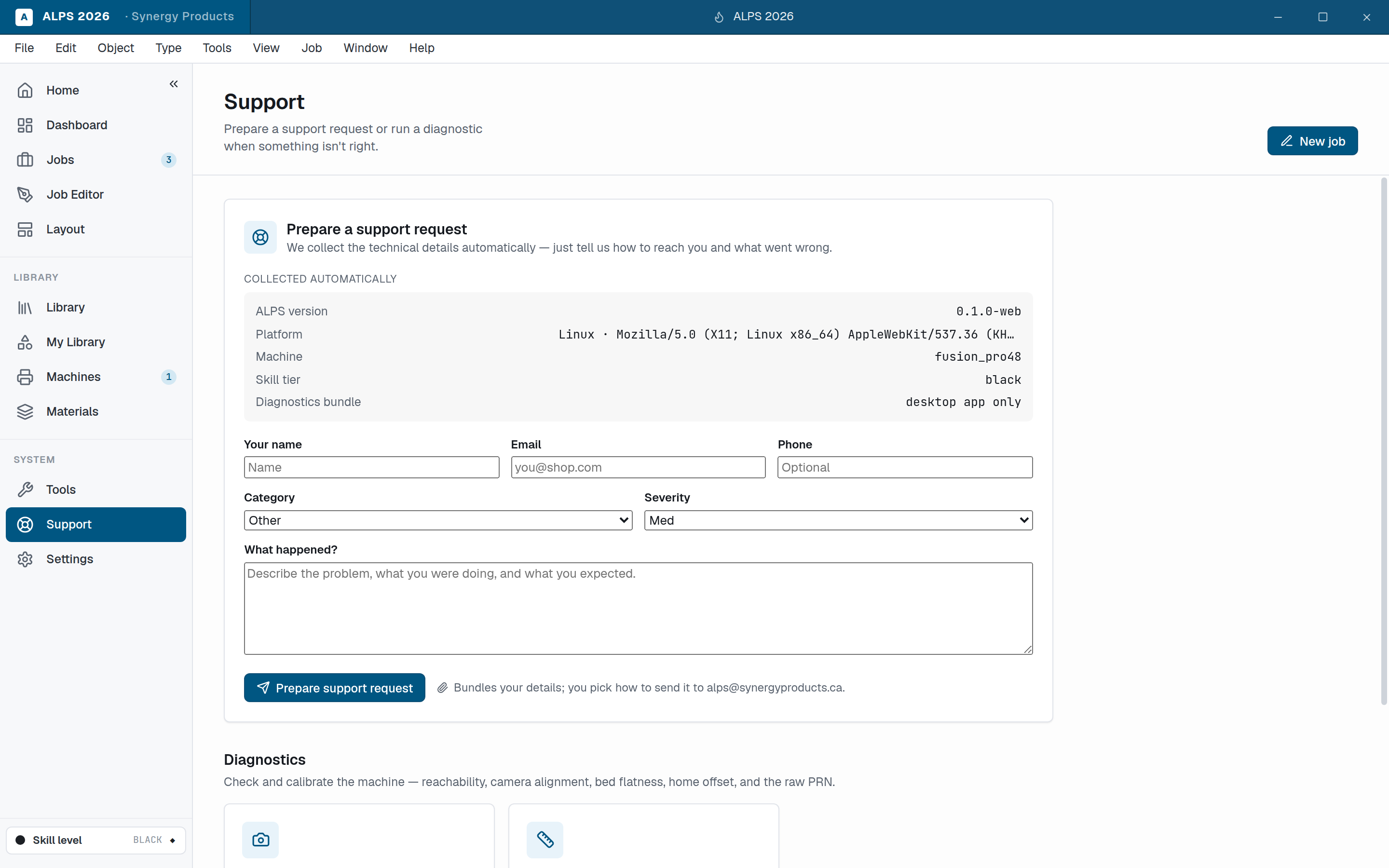Click the My Library shapes icon
The image size is (1389, 868).
click(x=25, y=342)
